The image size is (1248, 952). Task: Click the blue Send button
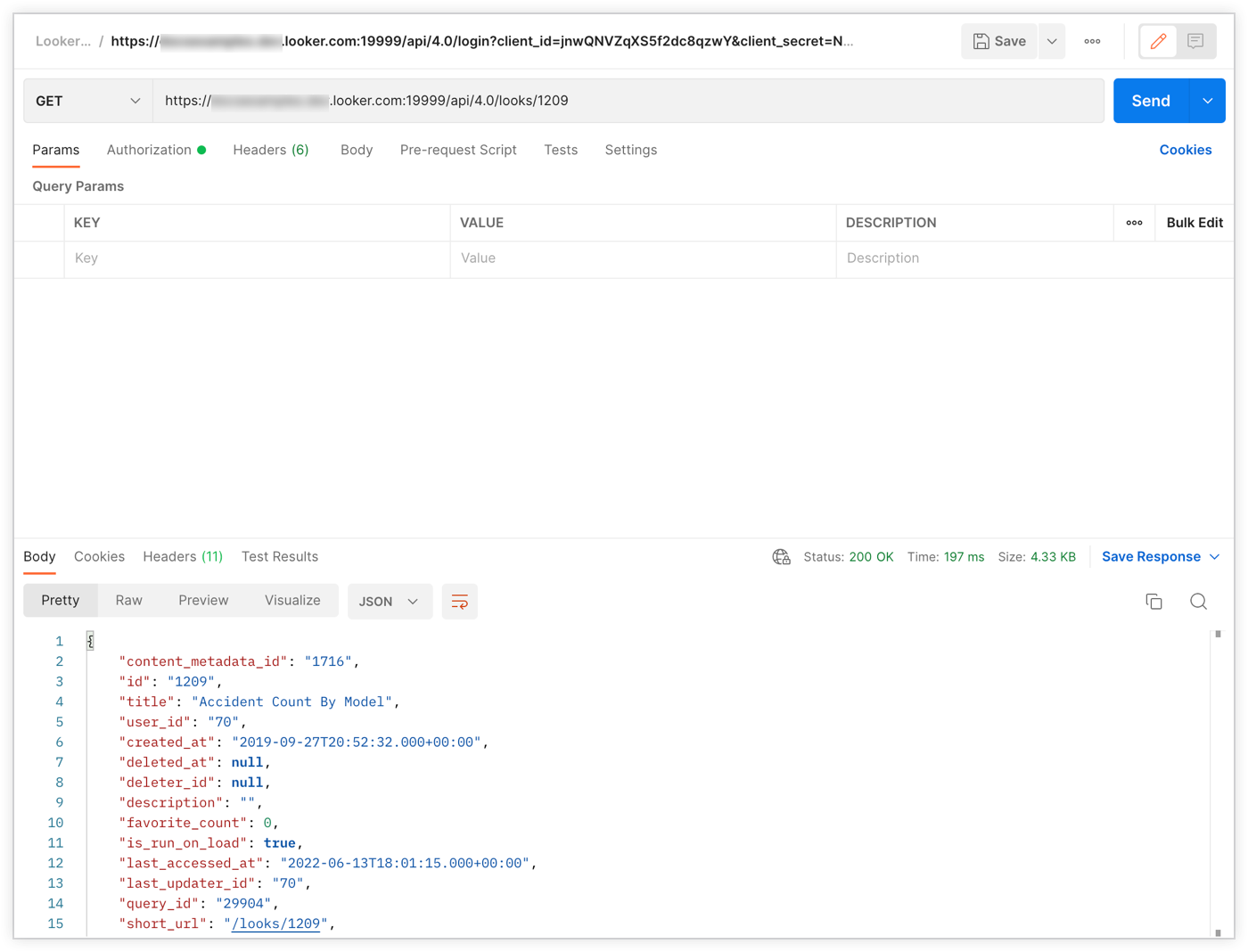click(x=1150, y=101)
